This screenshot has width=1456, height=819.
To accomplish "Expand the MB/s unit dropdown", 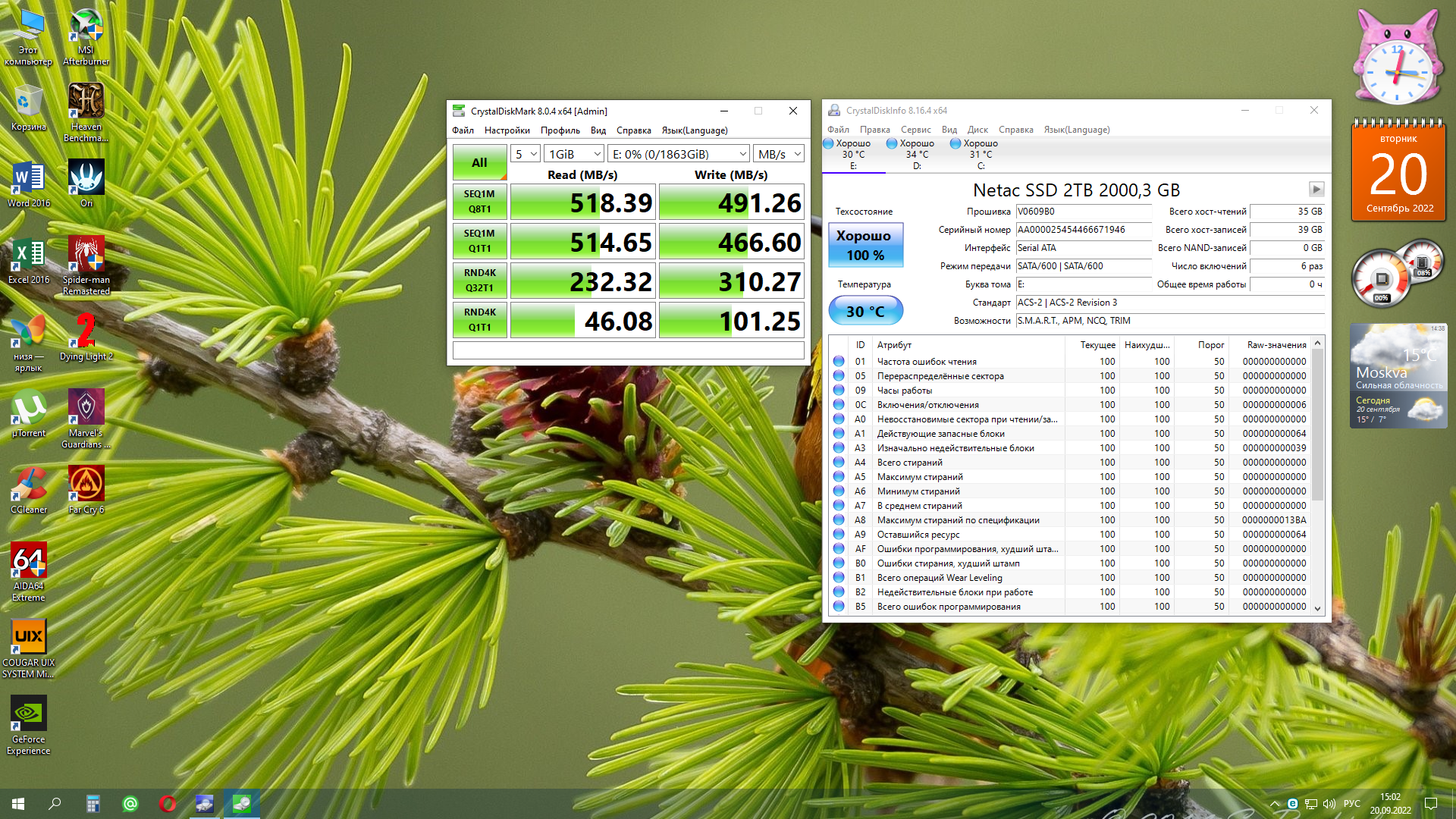I will point(778,154).
